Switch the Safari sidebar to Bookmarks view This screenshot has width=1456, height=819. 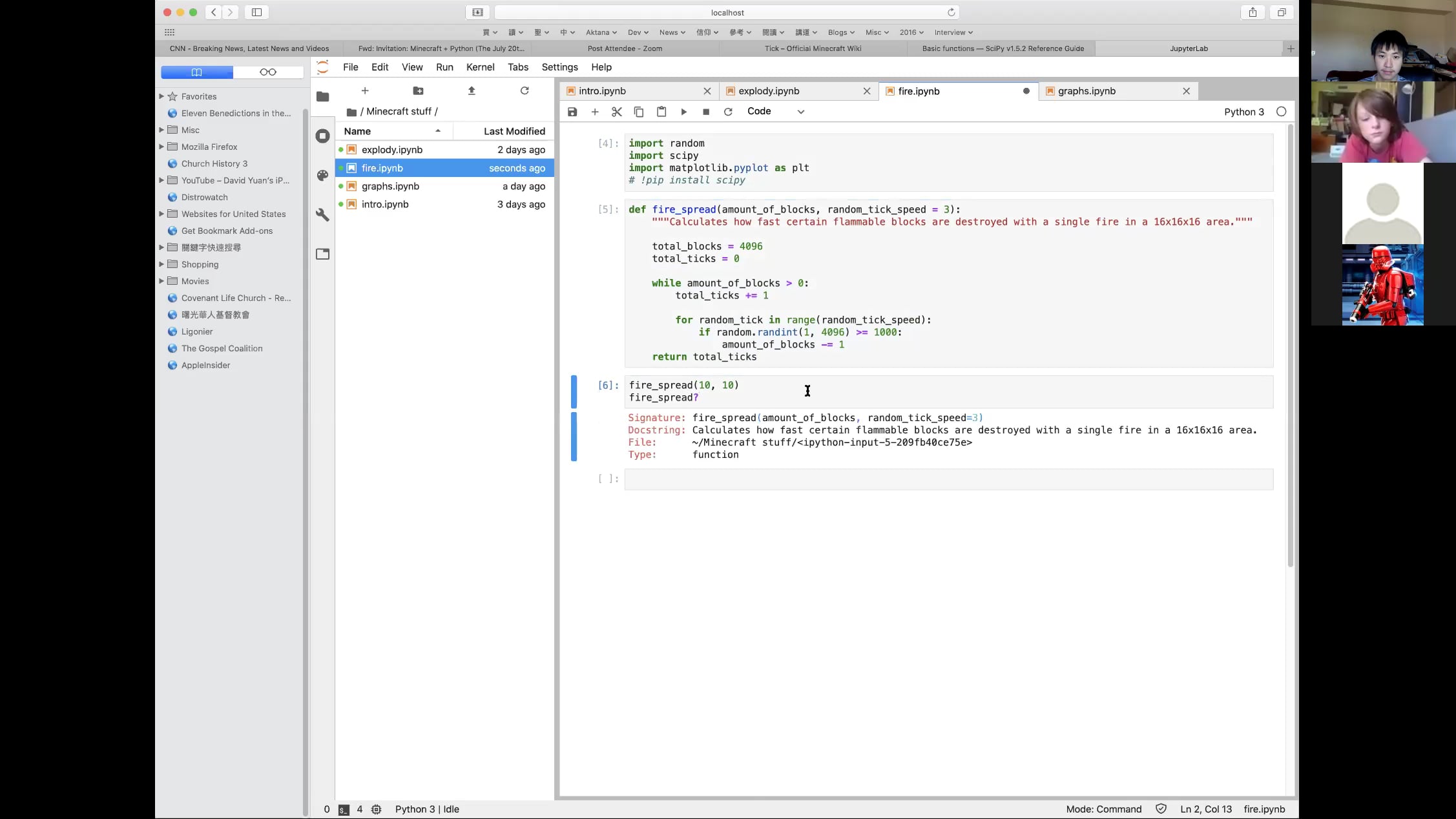196,72
